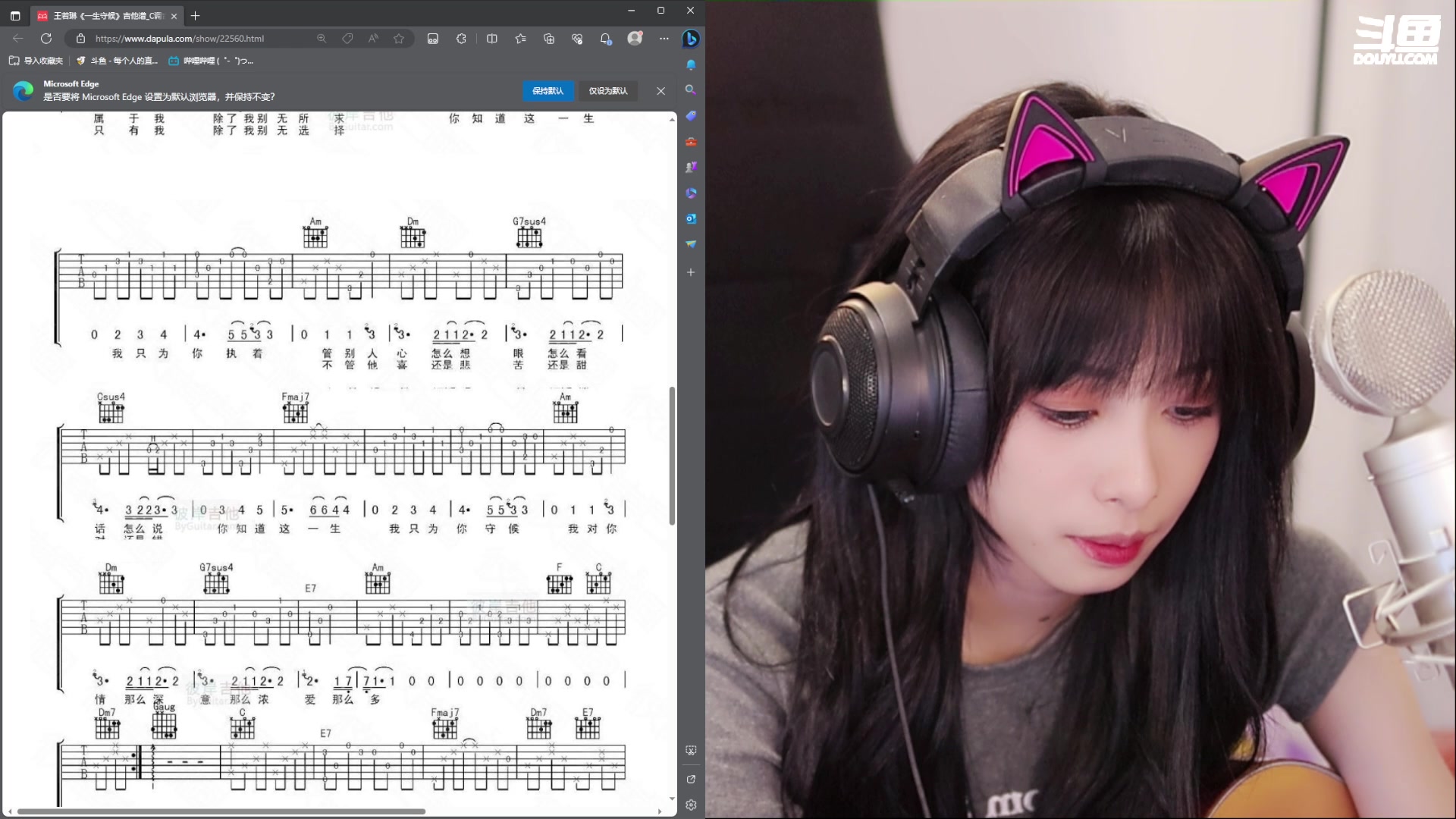Open the tab actions menu icon
This screenshot has width=1456, height=819.
point(15,15)
